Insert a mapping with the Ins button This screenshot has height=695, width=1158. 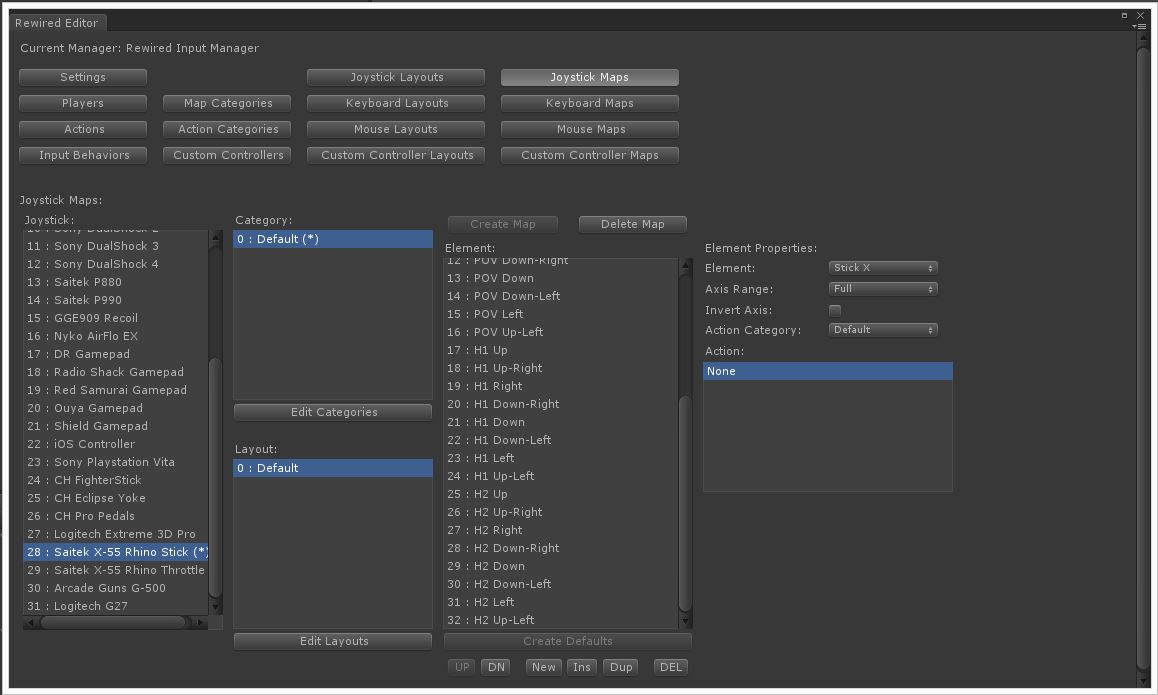point(581,666)
